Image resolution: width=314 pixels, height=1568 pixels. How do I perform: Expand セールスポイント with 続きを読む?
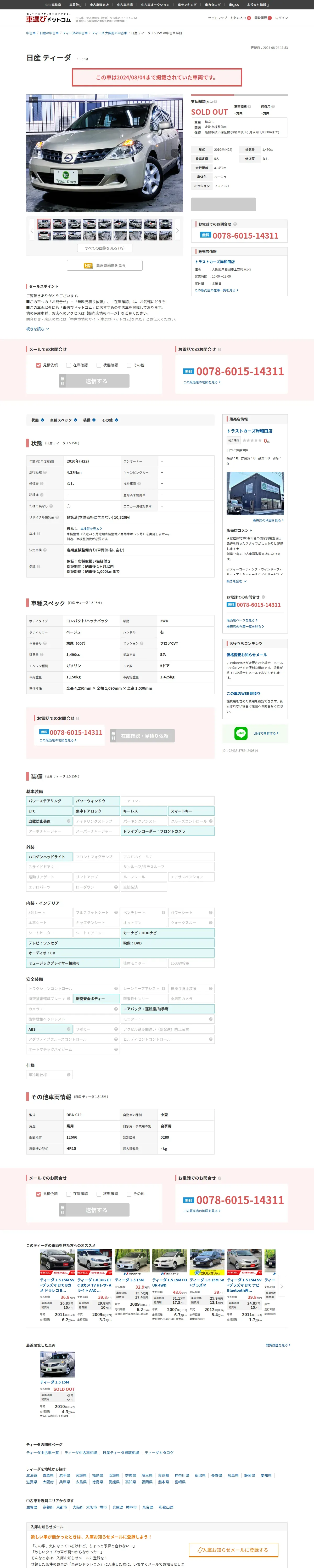38,329
